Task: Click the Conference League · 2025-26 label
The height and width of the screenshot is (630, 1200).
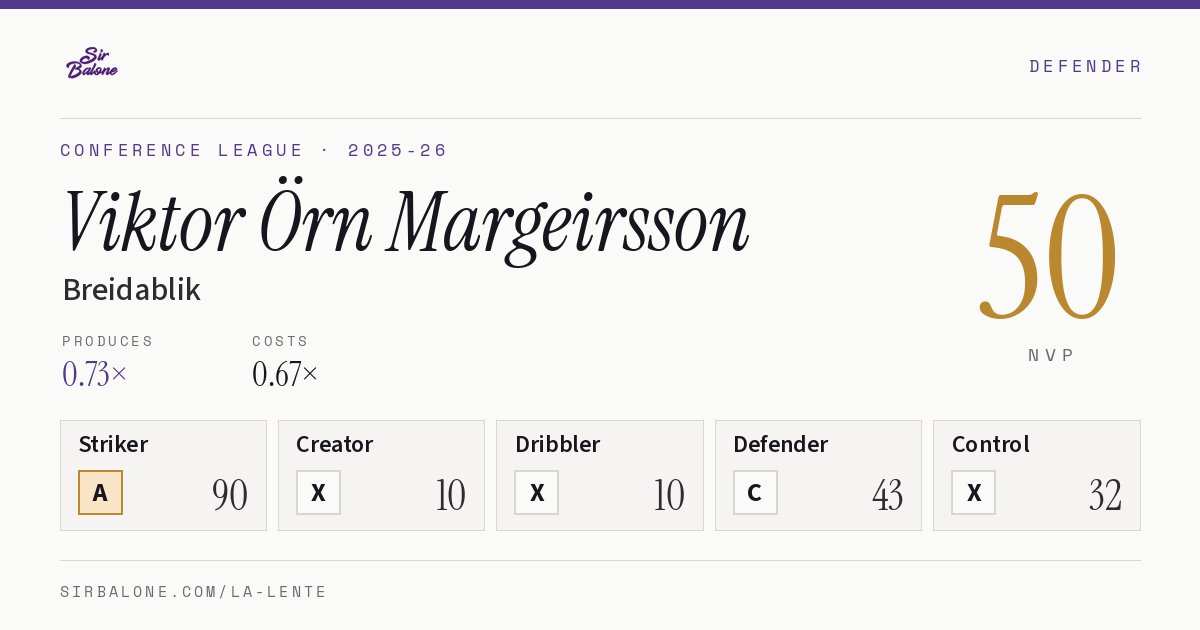Action: 254,150
